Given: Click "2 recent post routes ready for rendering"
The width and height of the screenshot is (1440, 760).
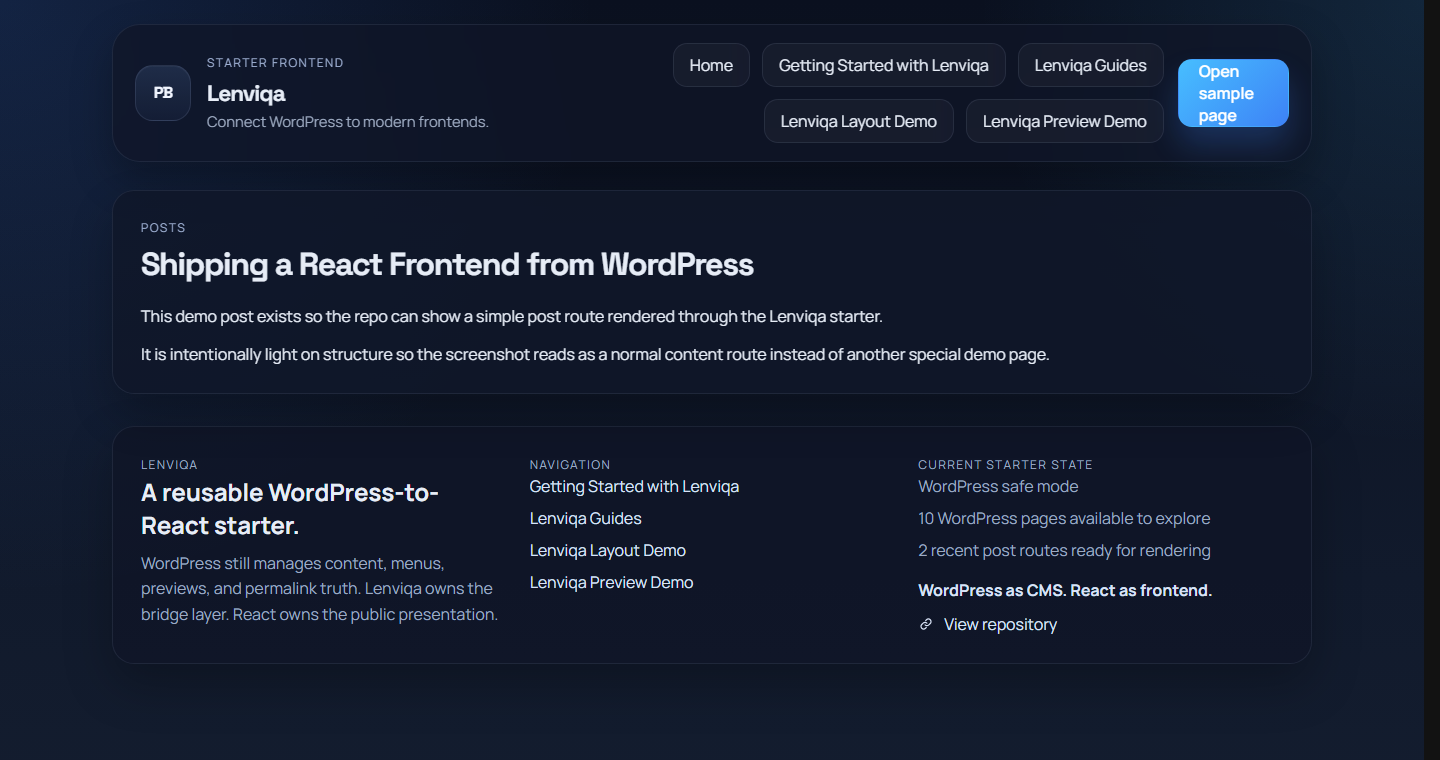Looking at the screenshot, I should [x=1064, y=551].
